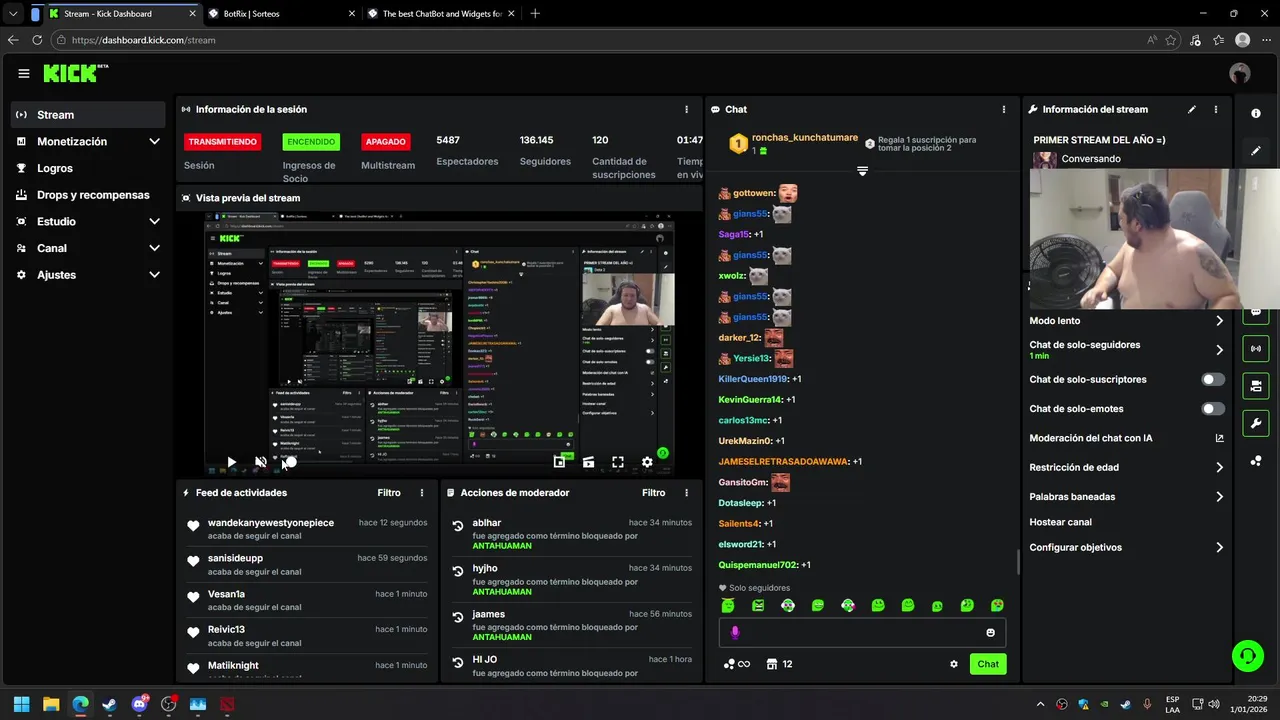
Task: Enter fullscreen on the stream preview
Action: click(618, 462)
